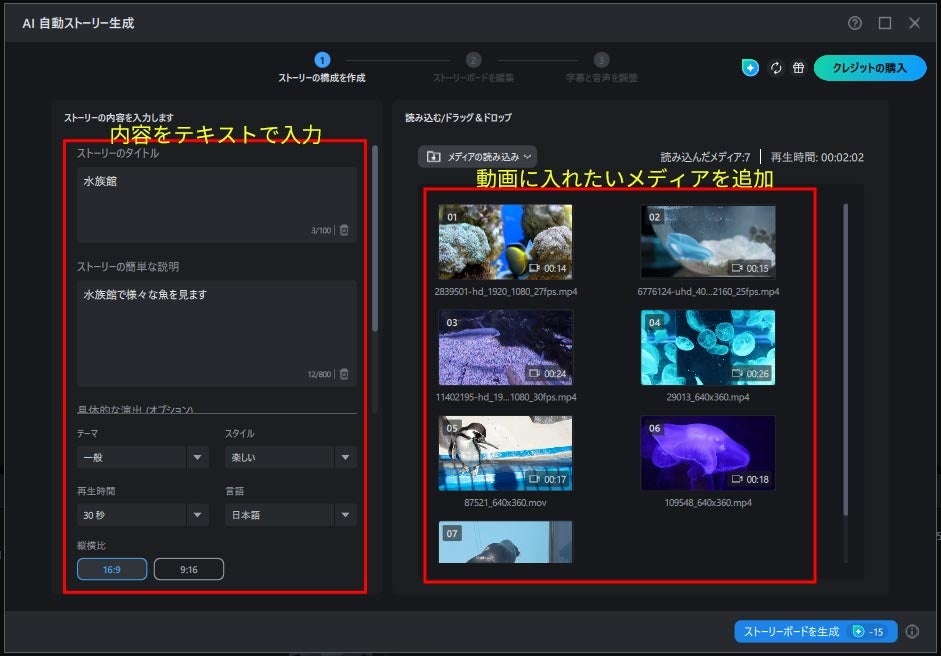Click the blue AI credits icon

(x=750, y=68)
